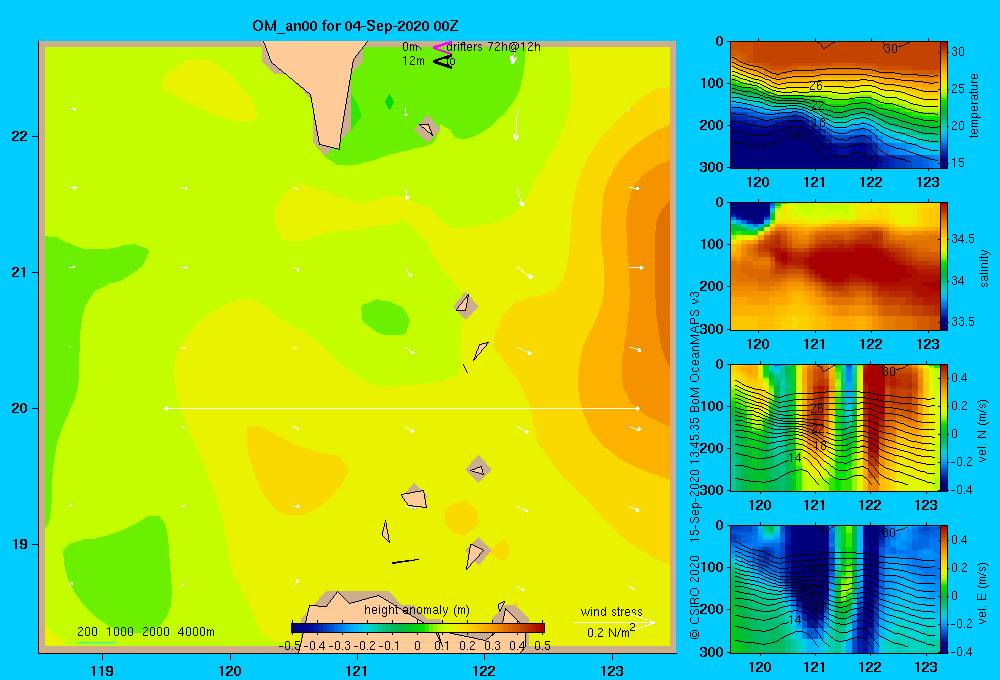Click the '14' isotherm label in the temperature panel
This screenshot has width=1000, height=680.
(x=794, y=135)
